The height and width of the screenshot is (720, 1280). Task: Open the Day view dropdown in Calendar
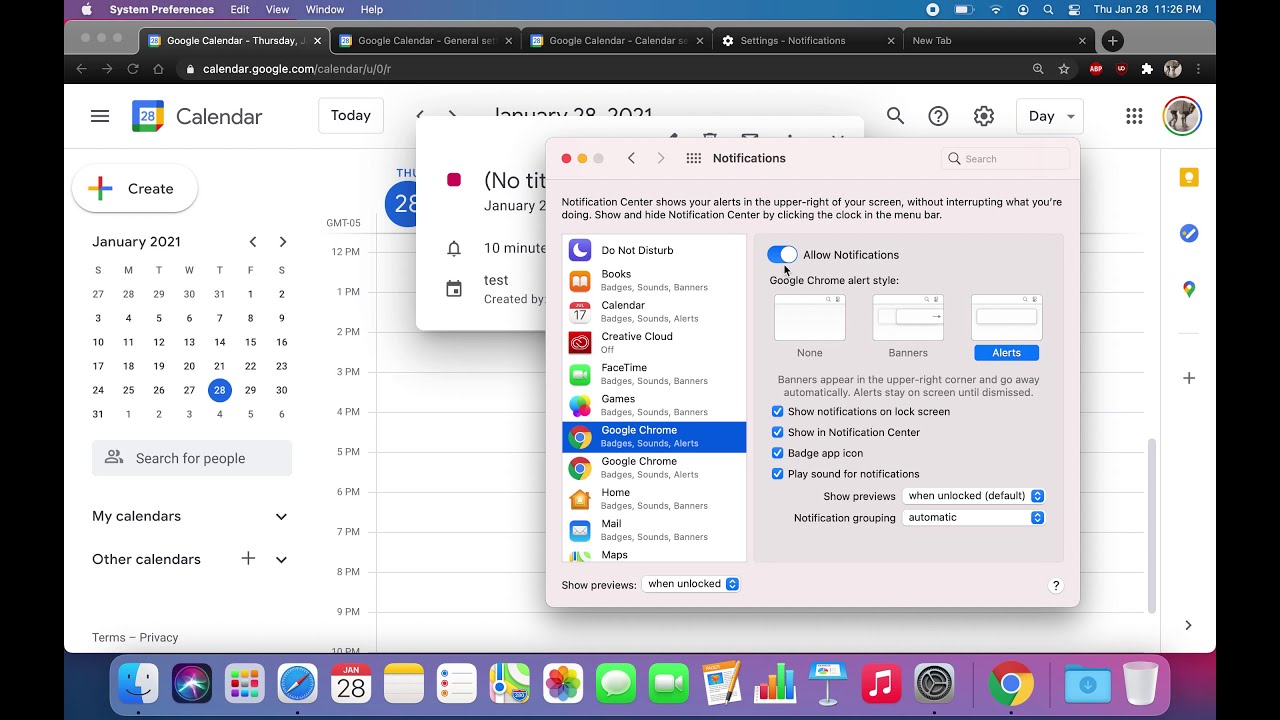(1051, 116)
